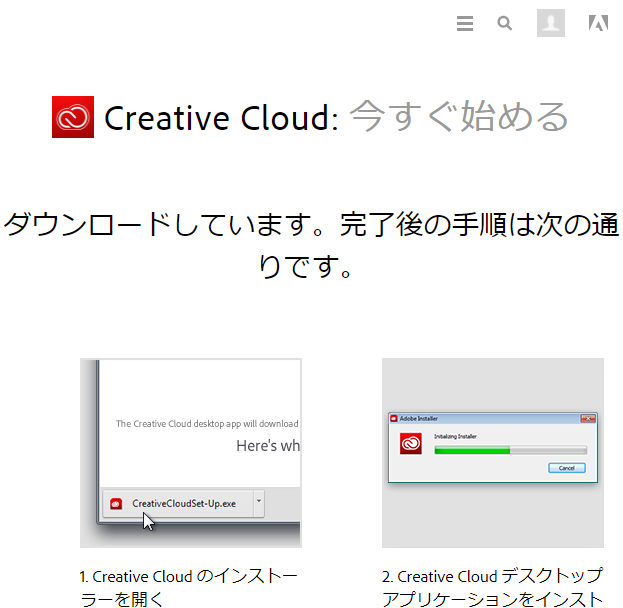Image resolution: width=623 pixels, height=608 pixels.
Task: Click Cancel in the Adobe Installer image
Action: point(567,468)
